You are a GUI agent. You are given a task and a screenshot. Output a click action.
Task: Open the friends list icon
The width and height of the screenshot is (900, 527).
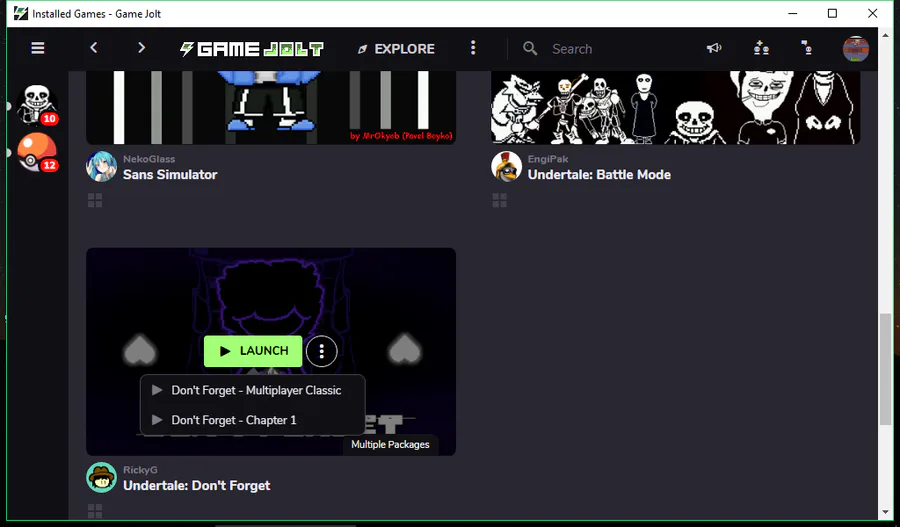pos(761,48)
